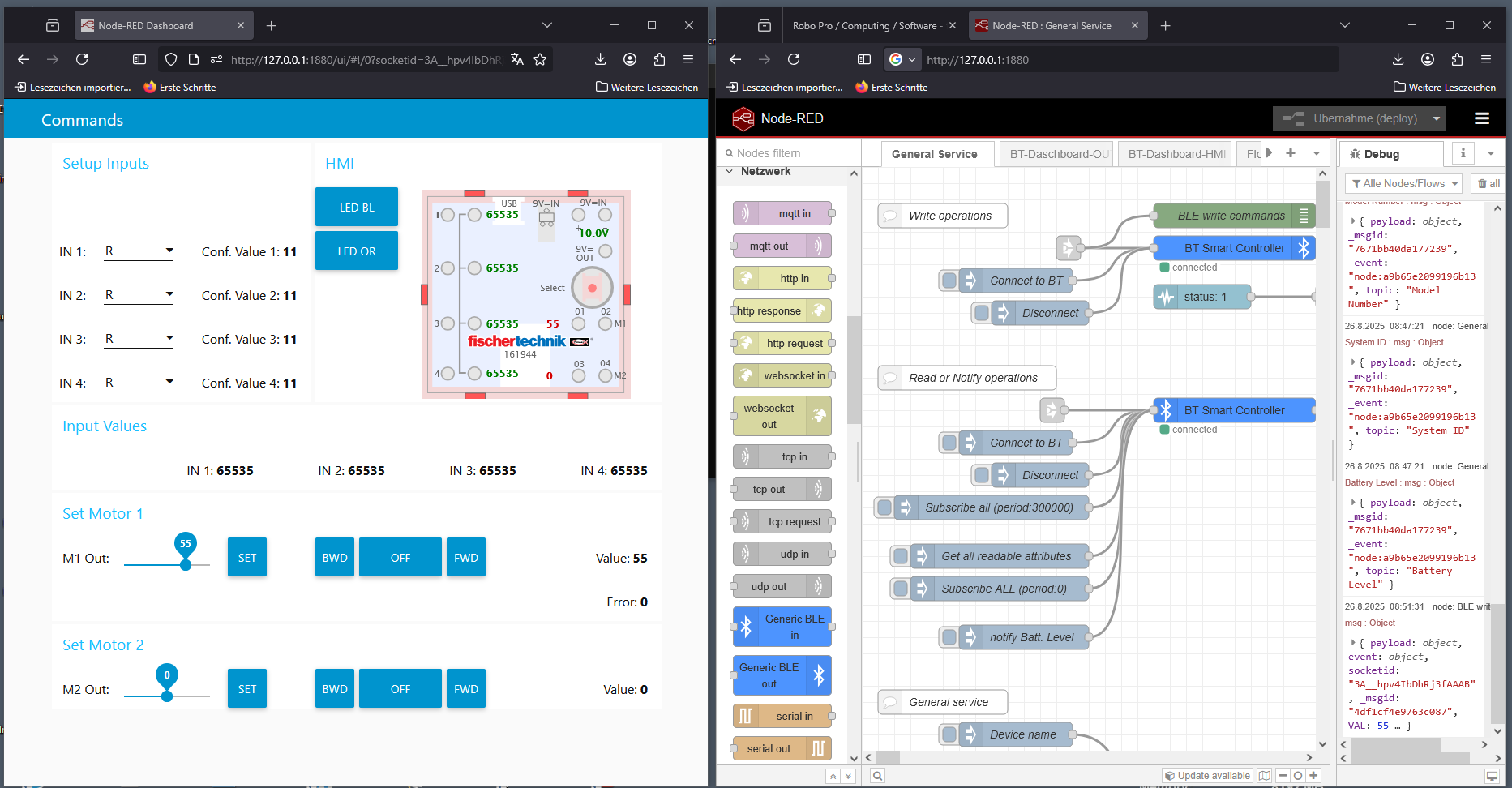Reload the Node-RED Dashboard page
This screenshot has height=788, width=1512.
[82, 59]
